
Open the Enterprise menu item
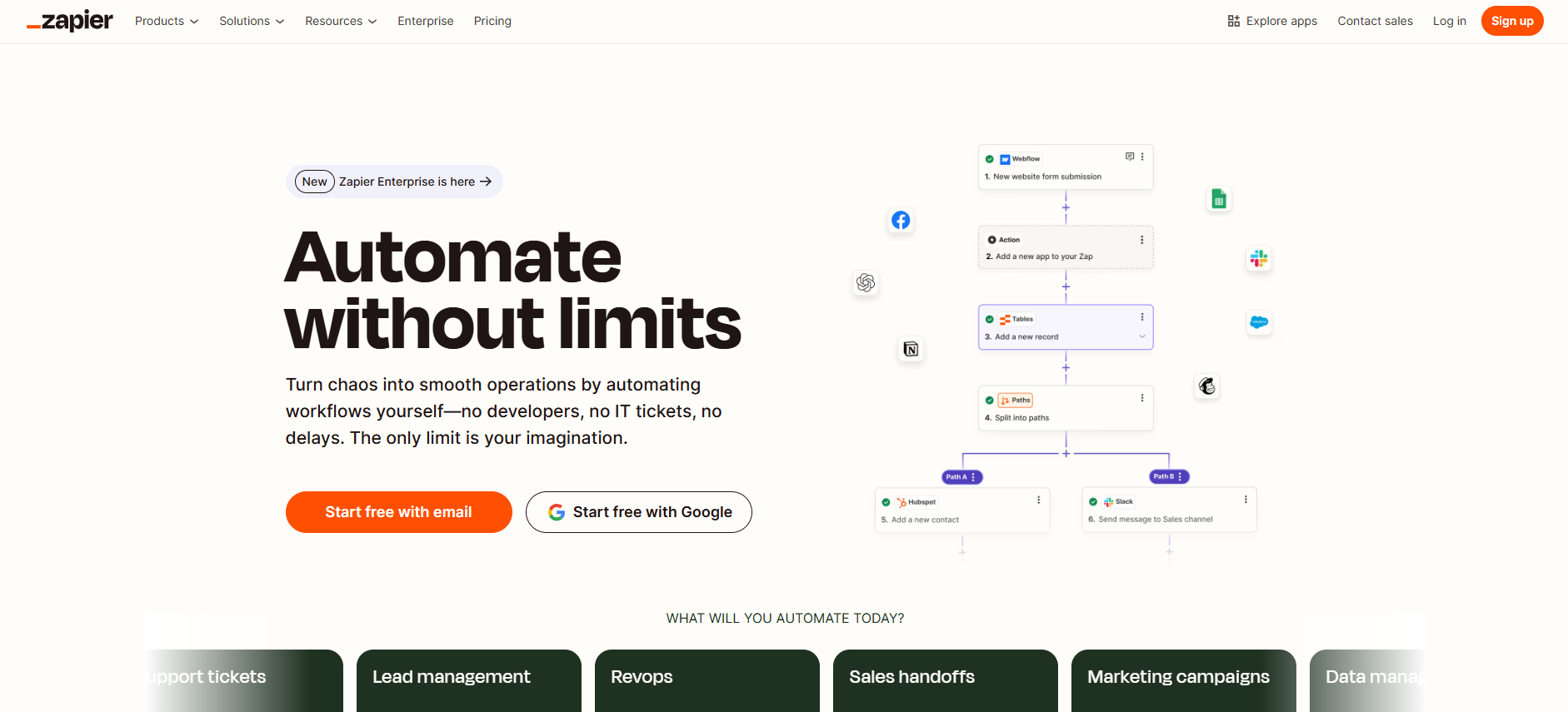point(426,21)
